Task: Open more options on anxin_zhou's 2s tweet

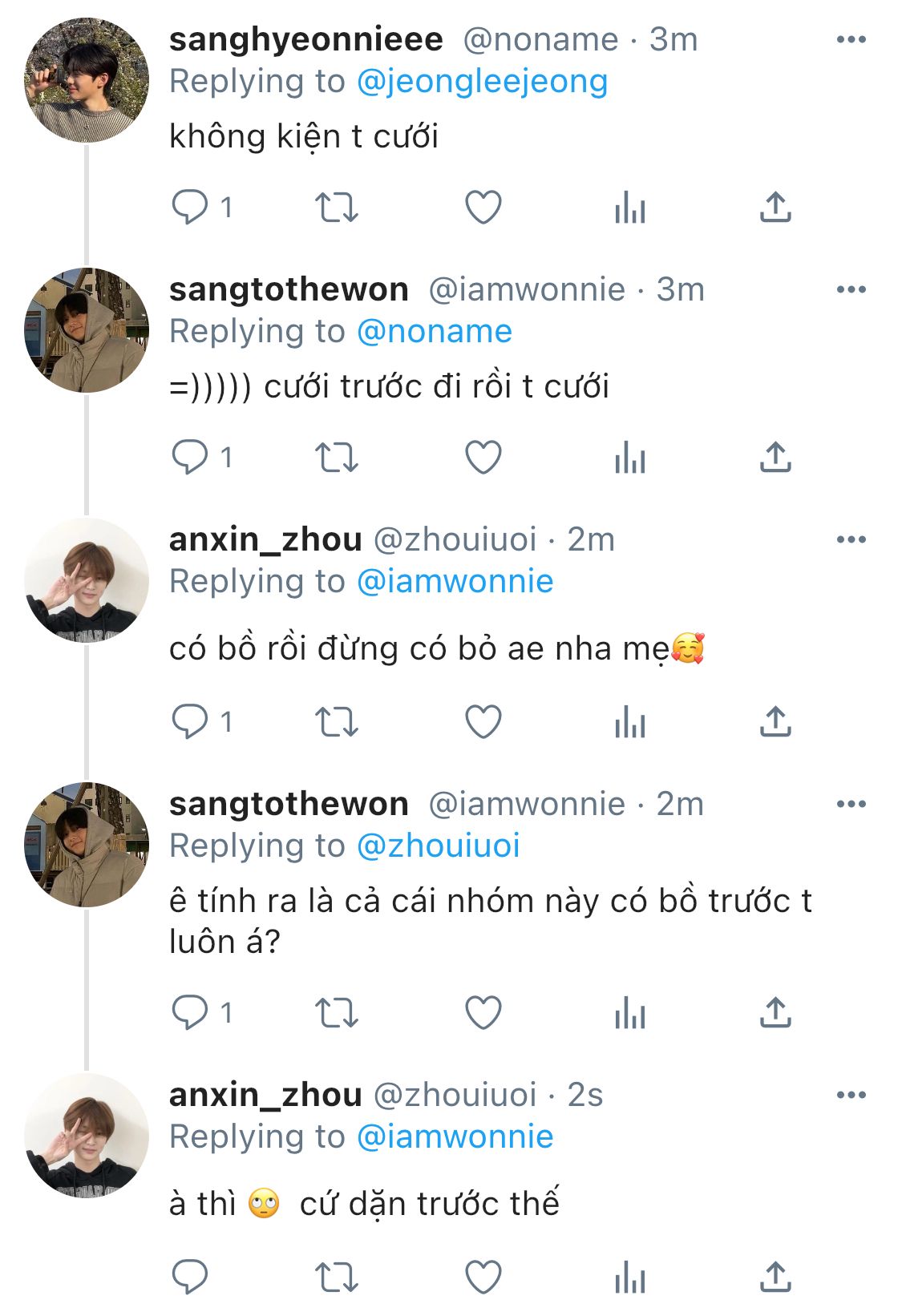Action: [851, 1095]
